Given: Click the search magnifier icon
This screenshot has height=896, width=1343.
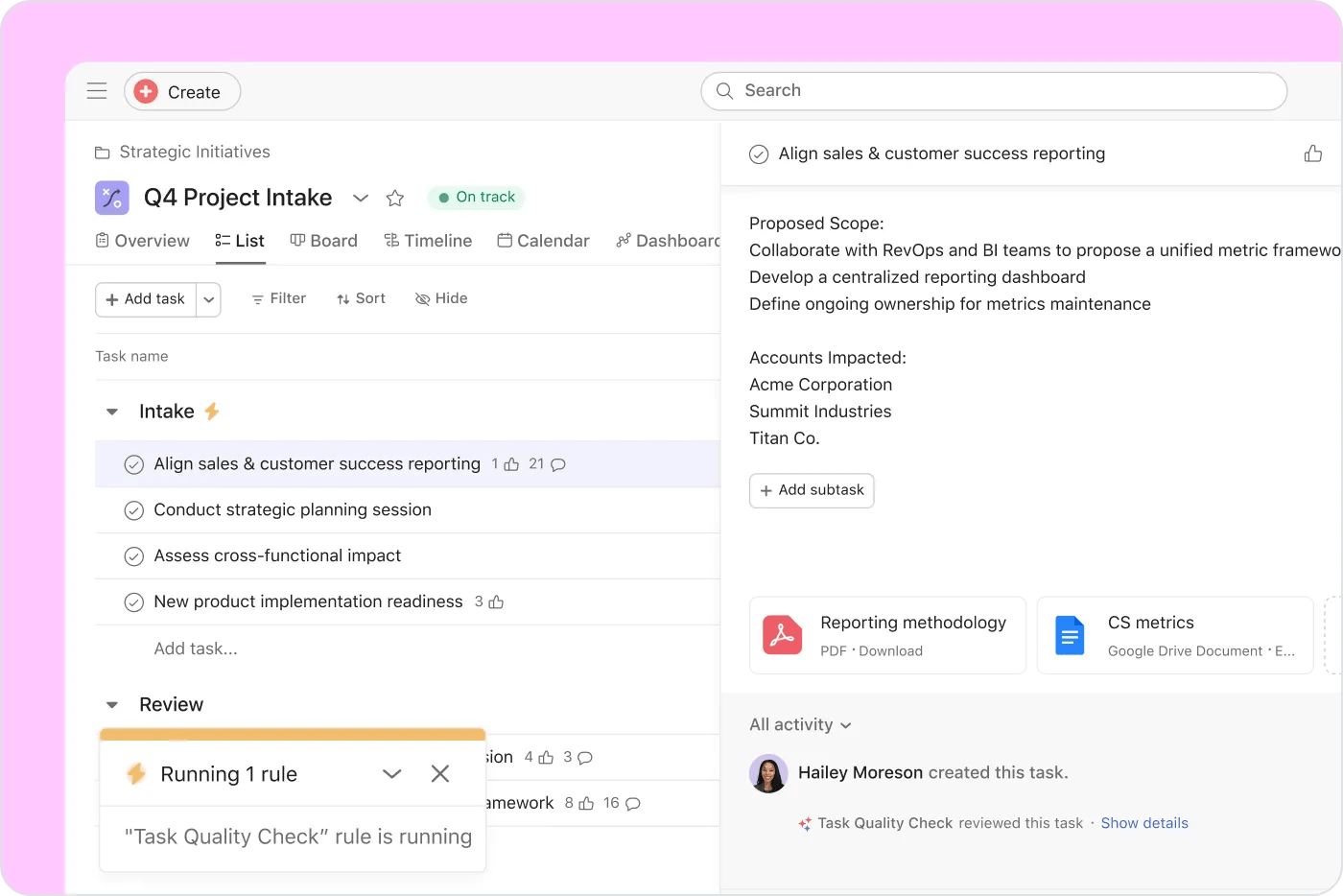Looking at the screenshot, I should point(724,91).
